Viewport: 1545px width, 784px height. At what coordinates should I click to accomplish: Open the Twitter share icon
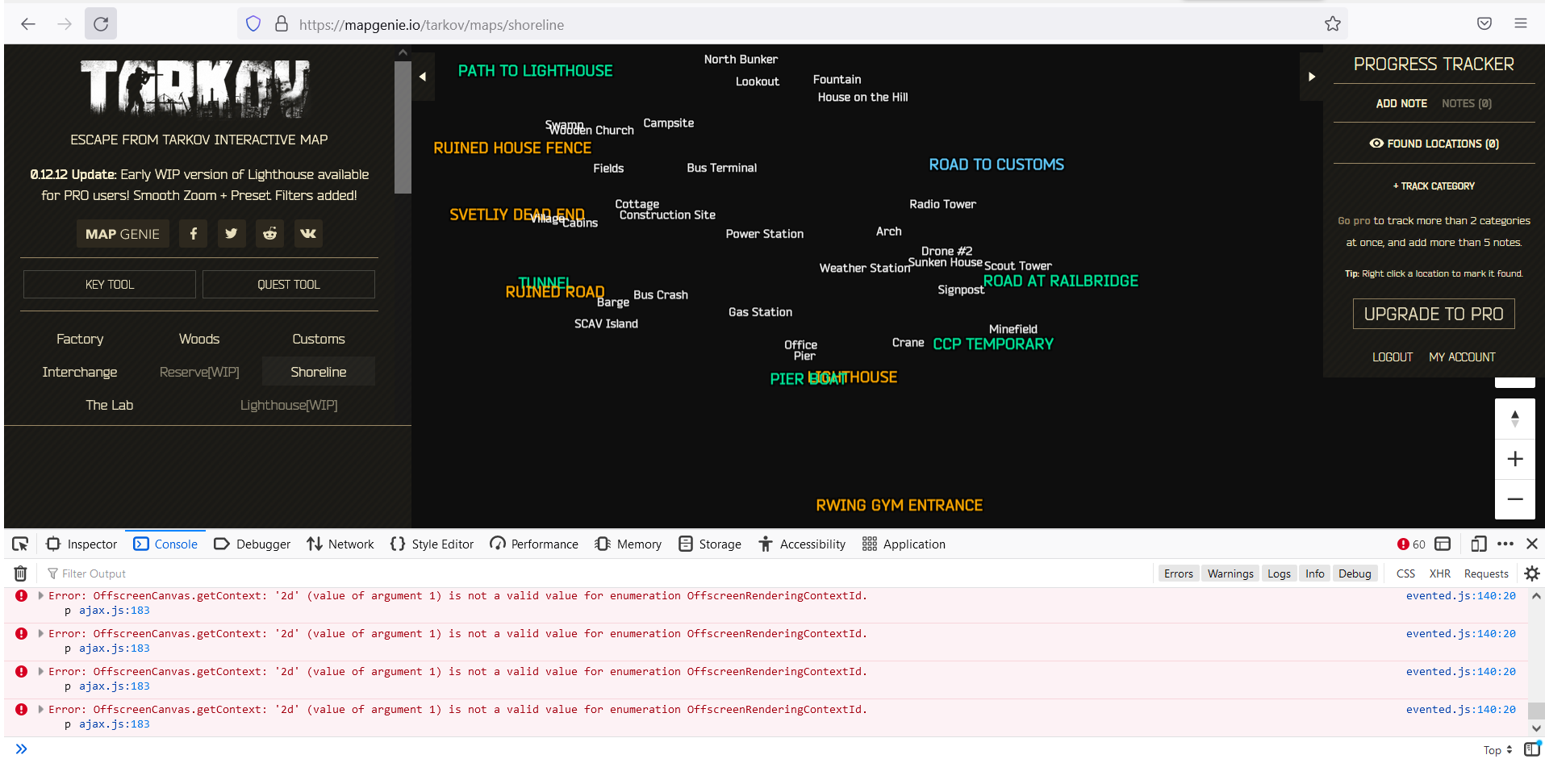point(232,233)
